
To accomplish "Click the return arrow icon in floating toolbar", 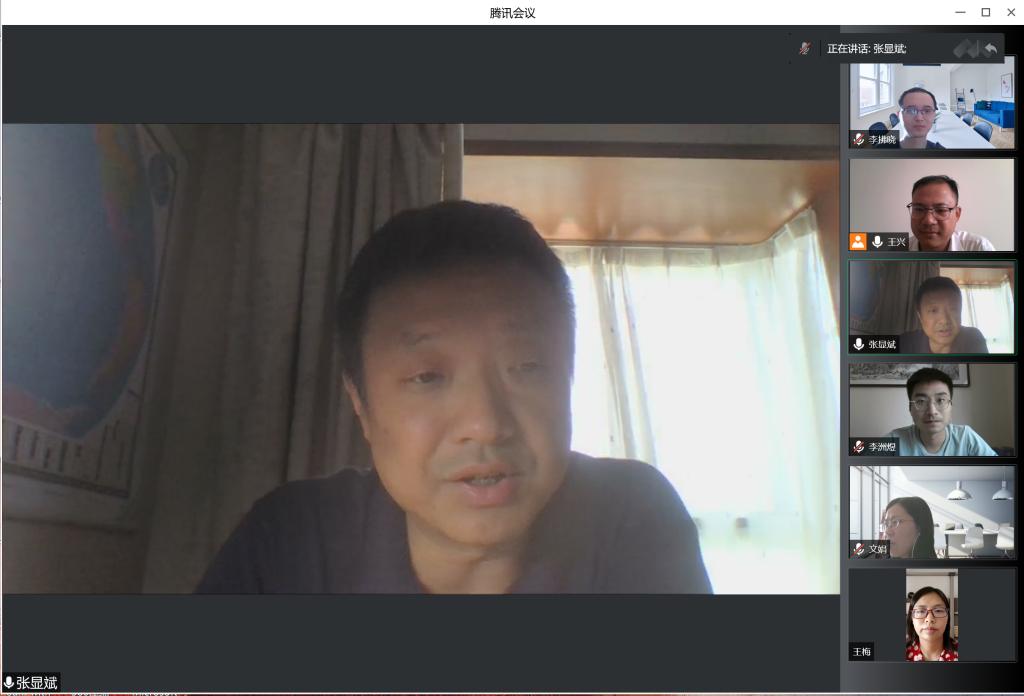I will pyautogui.click(x=990, y=48).
